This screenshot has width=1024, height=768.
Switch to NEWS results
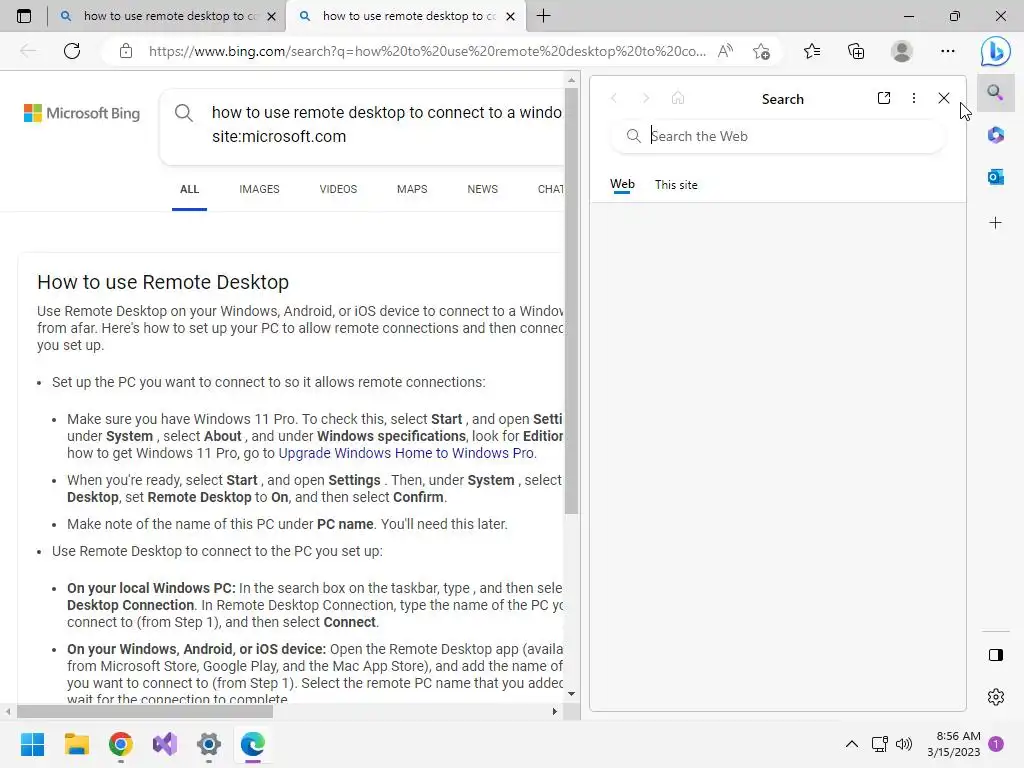coord(483,189)
